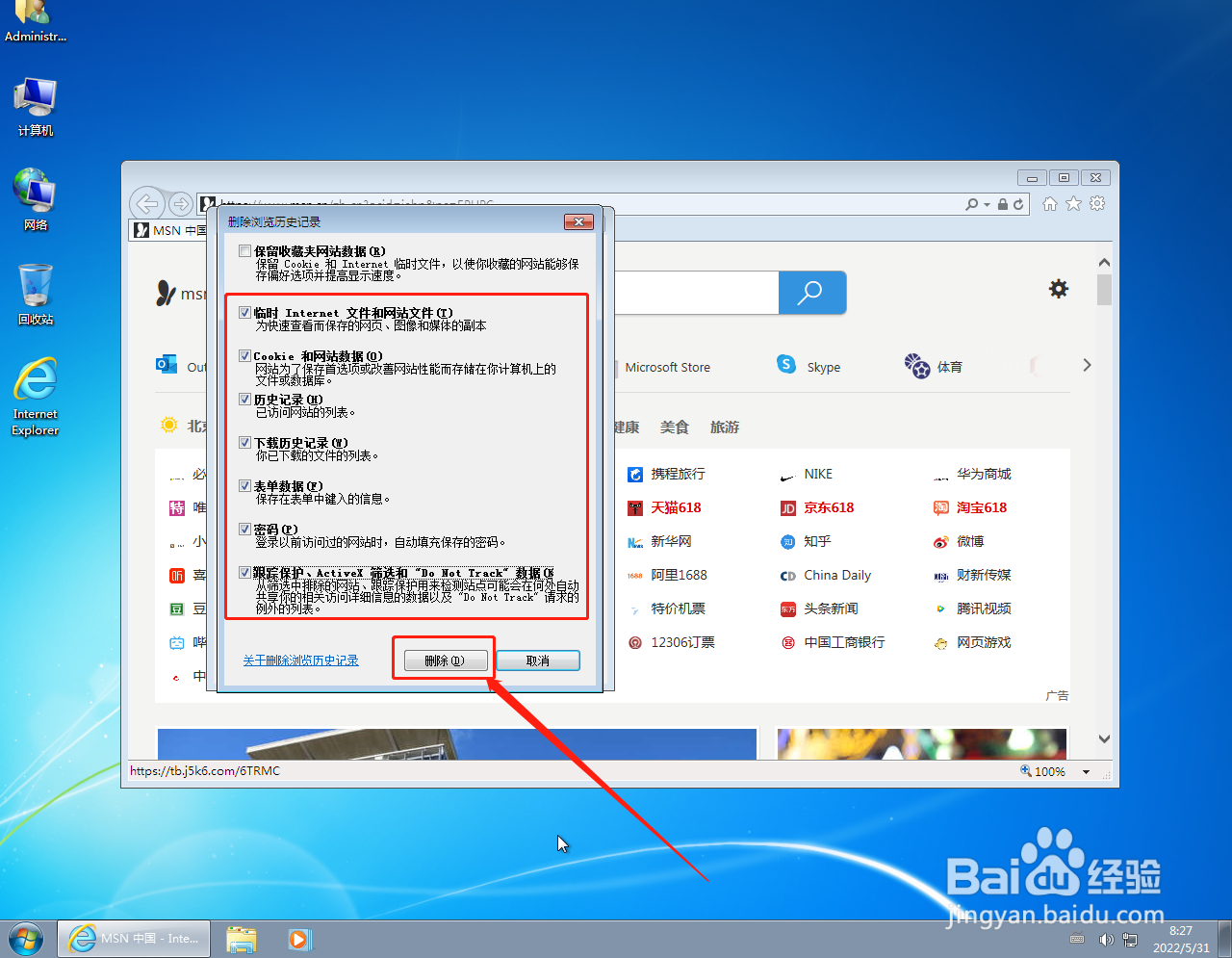This screenshot has height=958, width=1232.
Task: Open the Skype shortcut on MSN
Action: point(808,366)
